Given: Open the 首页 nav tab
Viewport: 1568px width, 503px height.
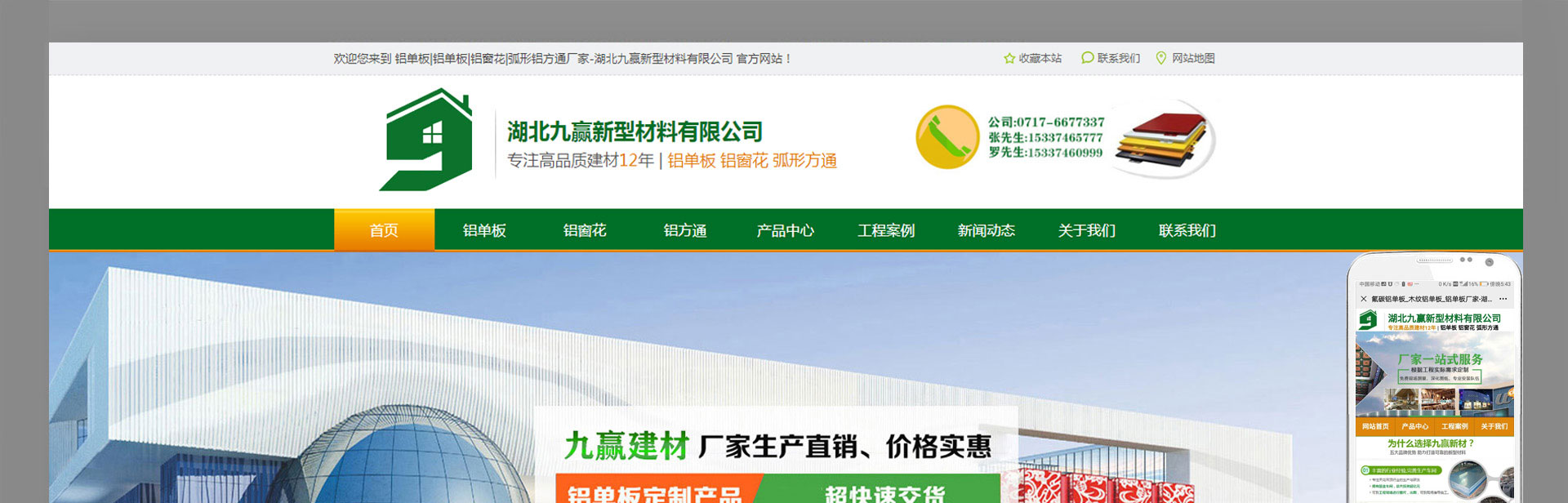Looking at the screenshot, I should (x=384, y=230).
